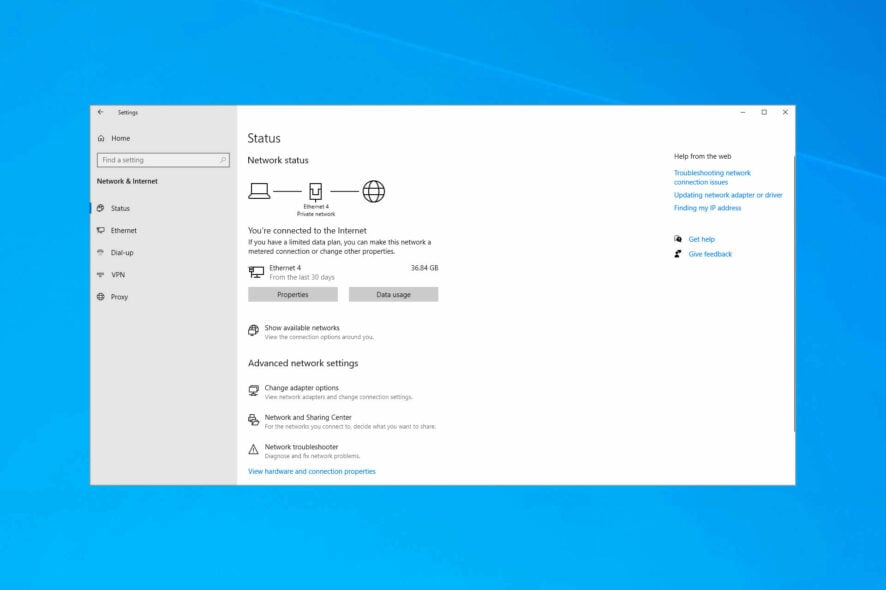Click the Show available networks icon
This screenshot has width=886, height=590.
pos(253,330)
